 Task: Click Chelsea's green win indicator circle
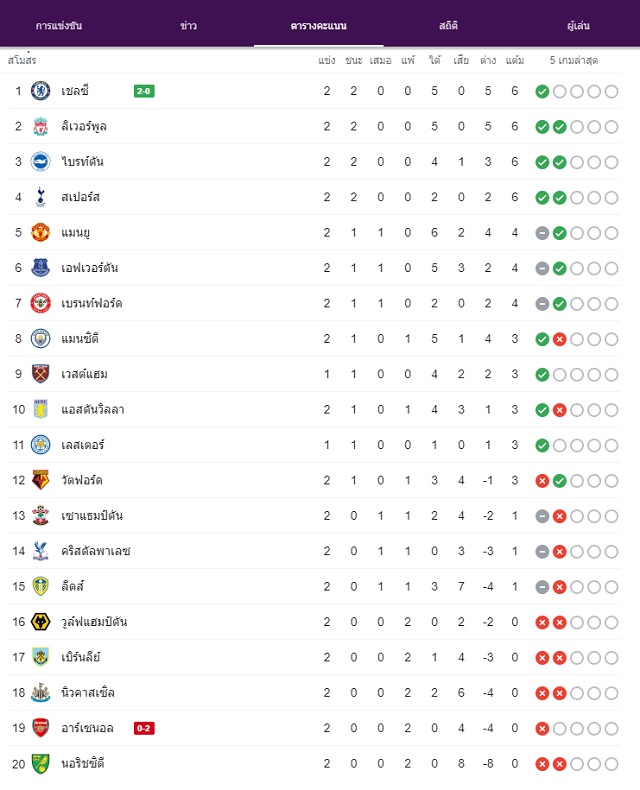(542, 91)
